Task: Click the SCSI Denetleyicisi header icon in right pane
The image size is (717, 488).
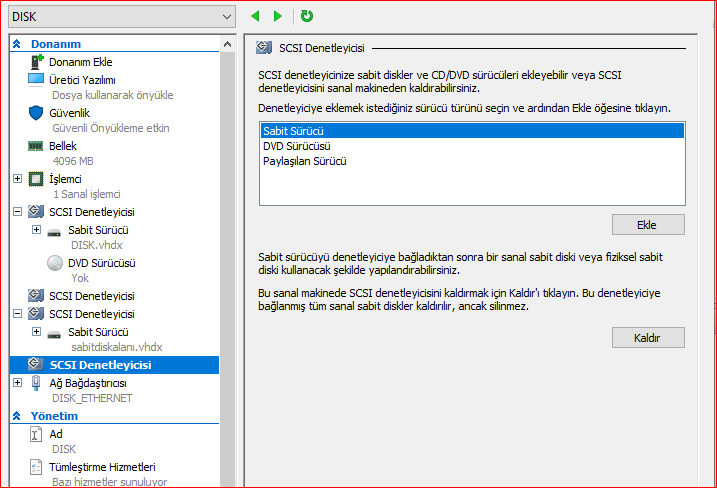Action: (x=264, y=48)
